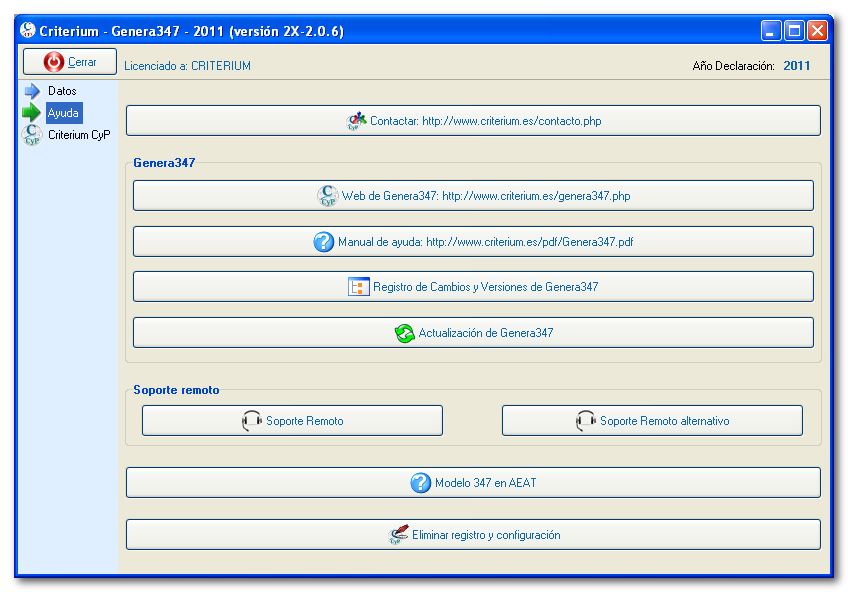Open the Contactar link button

(473, 121)
